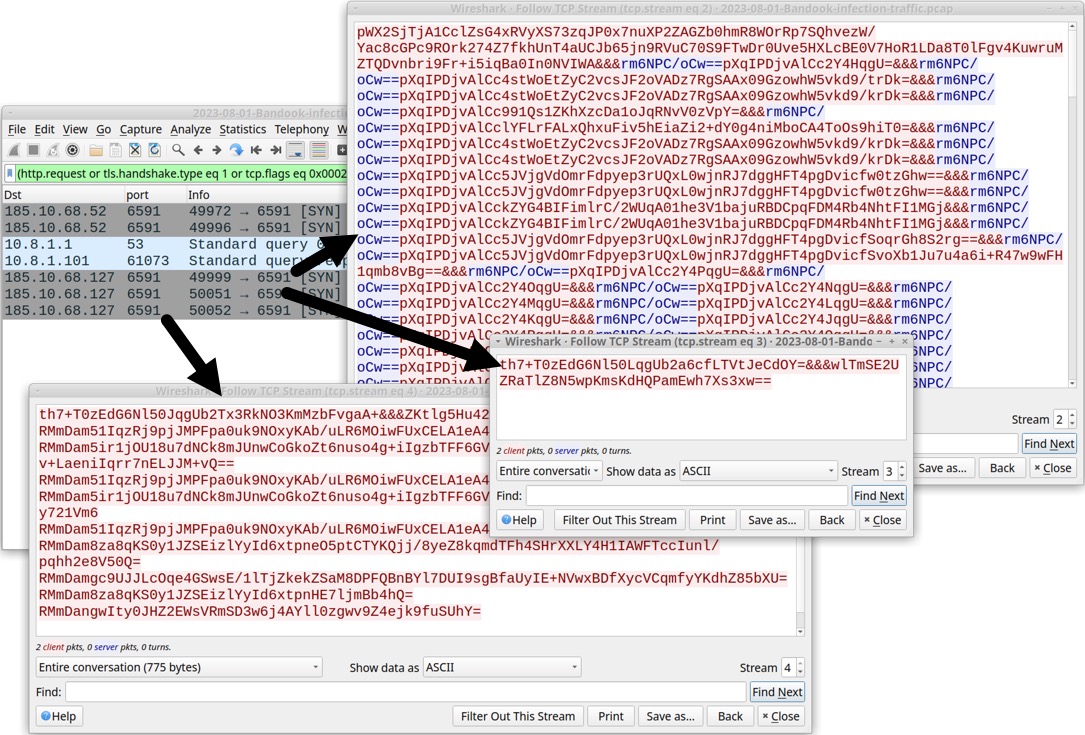This screenshot has height=735, width=1085.
Task: Click Save as in stream 4 window
Action: [670, 716]
